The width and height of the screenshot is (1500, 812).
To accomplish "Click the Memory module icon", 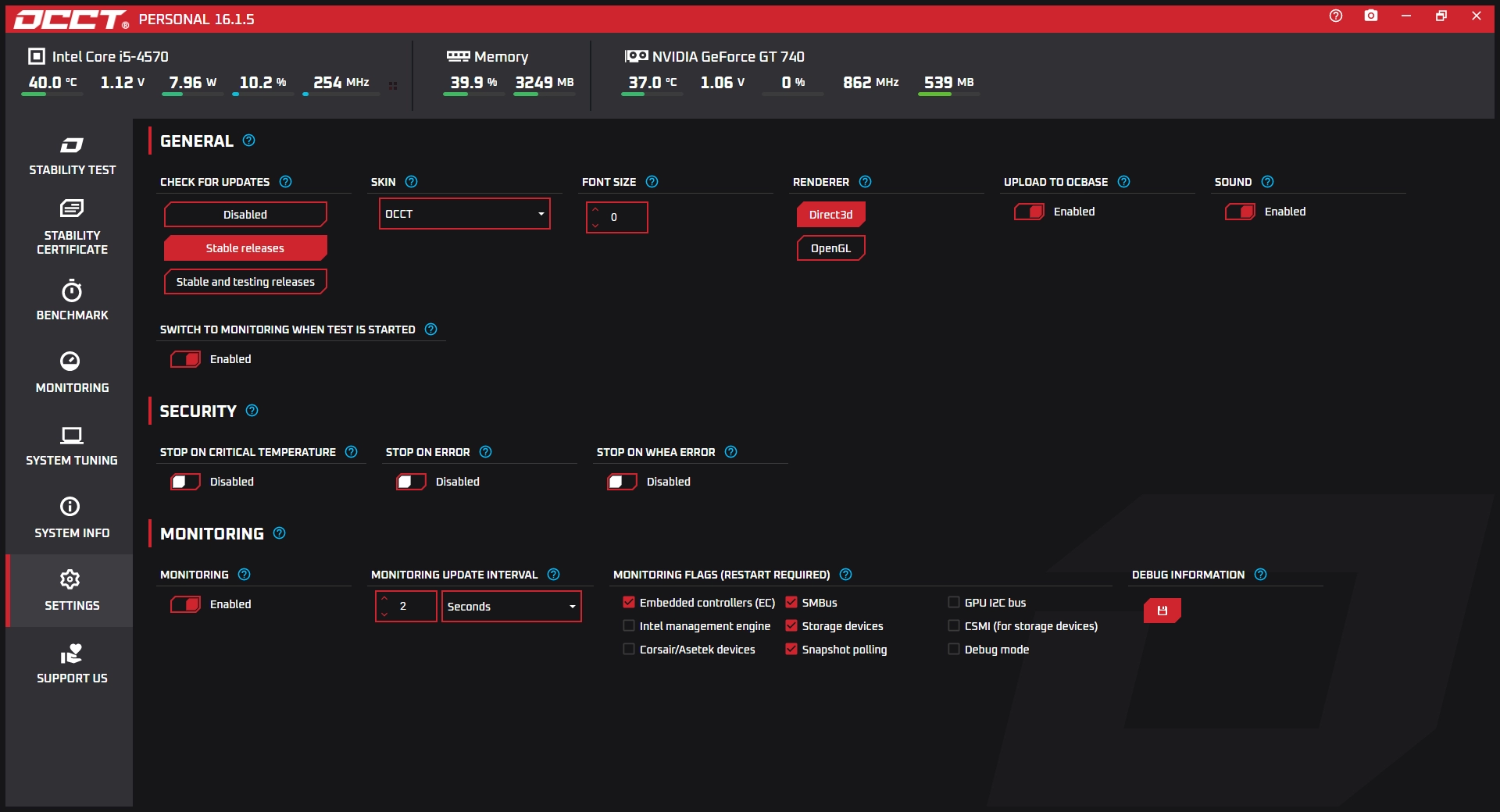I will (x=458, y=56).
